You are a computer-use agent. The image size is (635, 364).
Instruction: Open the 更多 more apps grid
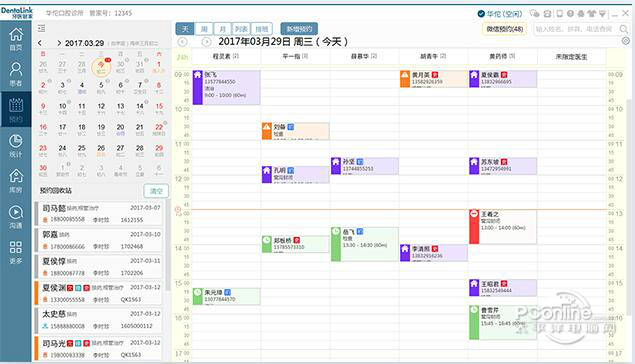tap(16, 252)
